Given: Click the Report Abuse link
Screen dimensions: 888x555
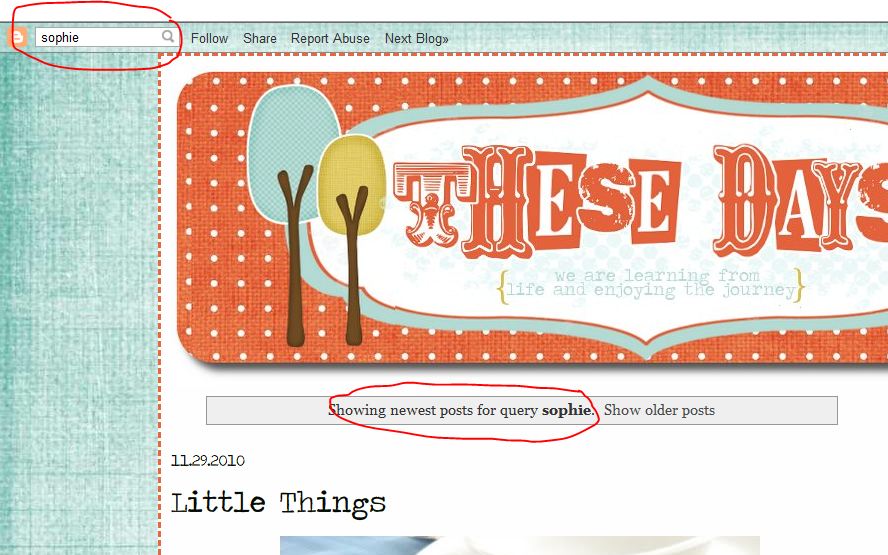Looking at the screenshot, I should coord(330,38).
